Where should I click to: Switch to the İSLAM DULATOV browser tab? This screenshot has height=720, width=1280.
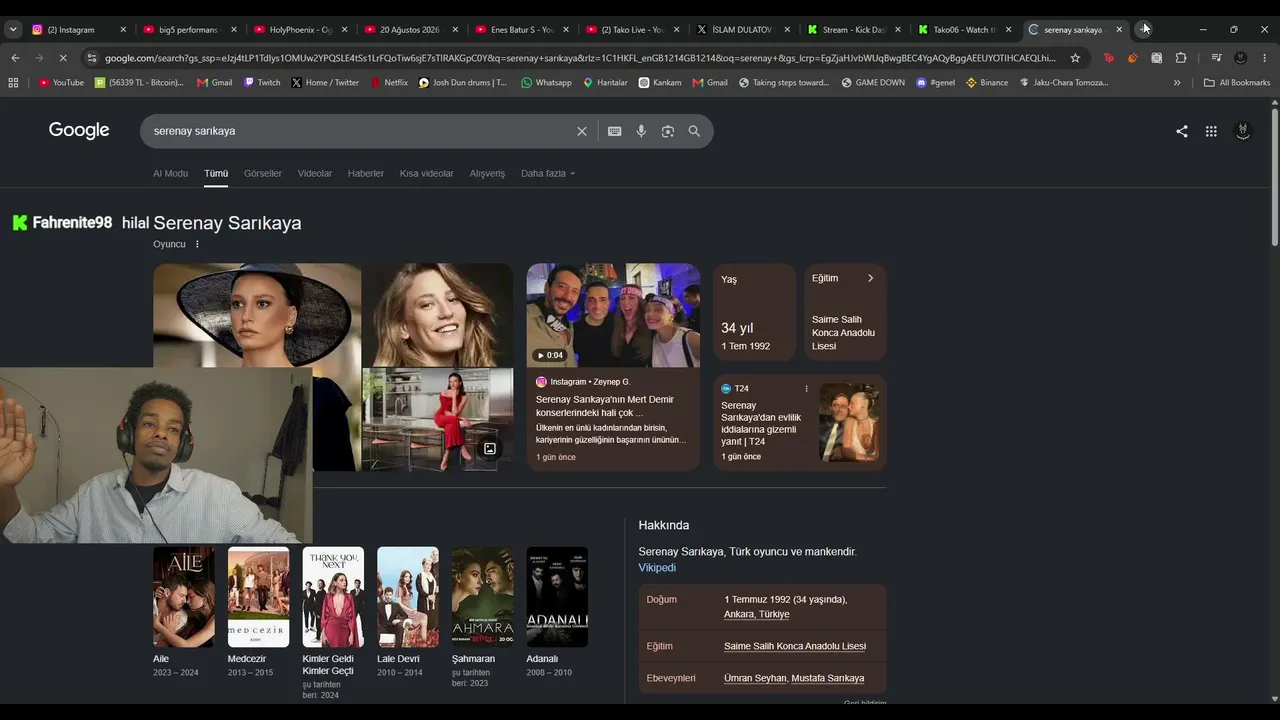click(x=744, y=30)
